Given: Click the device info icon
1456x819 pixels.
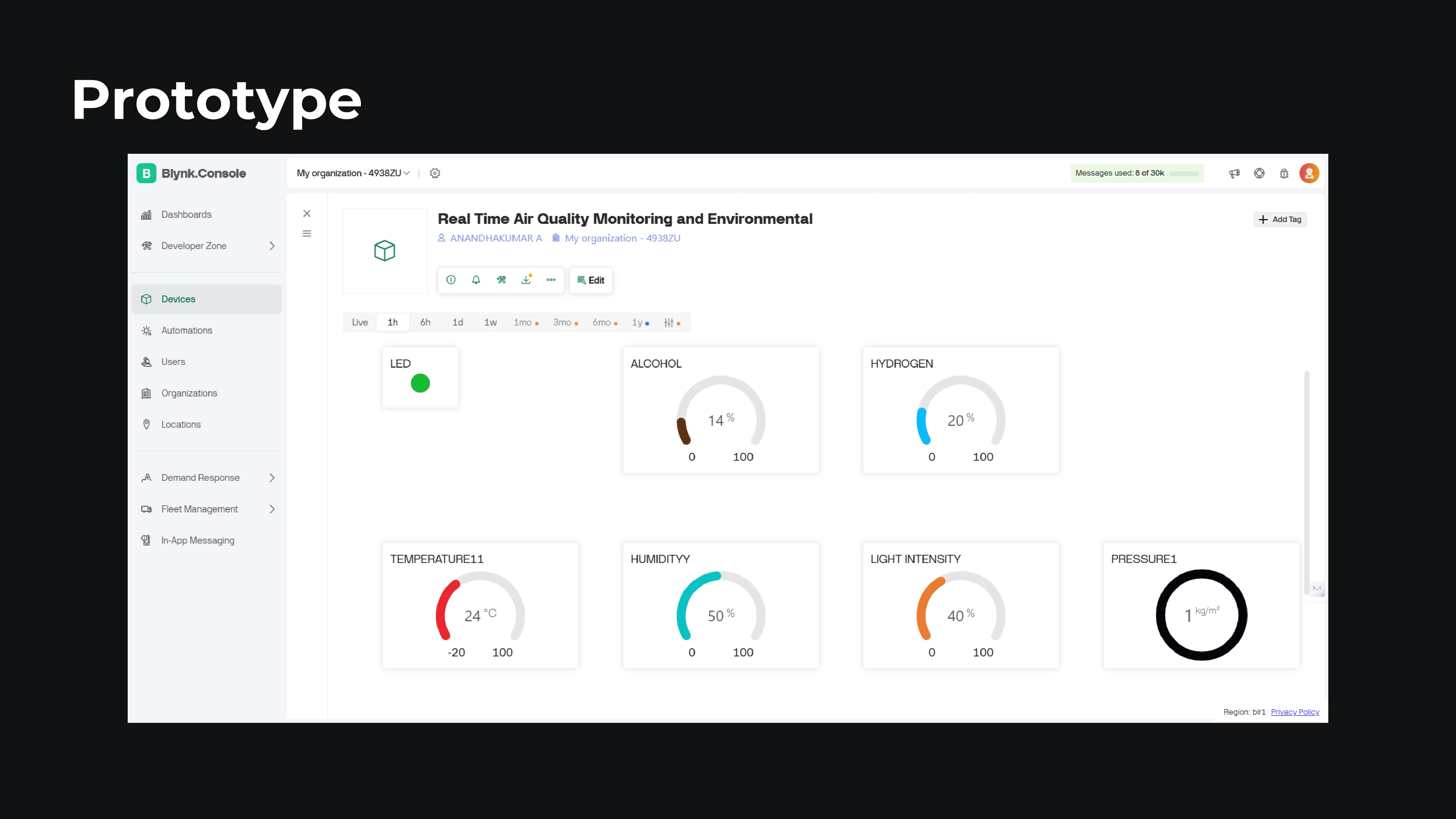Looking at the screenshot, I should pos(450,280).
